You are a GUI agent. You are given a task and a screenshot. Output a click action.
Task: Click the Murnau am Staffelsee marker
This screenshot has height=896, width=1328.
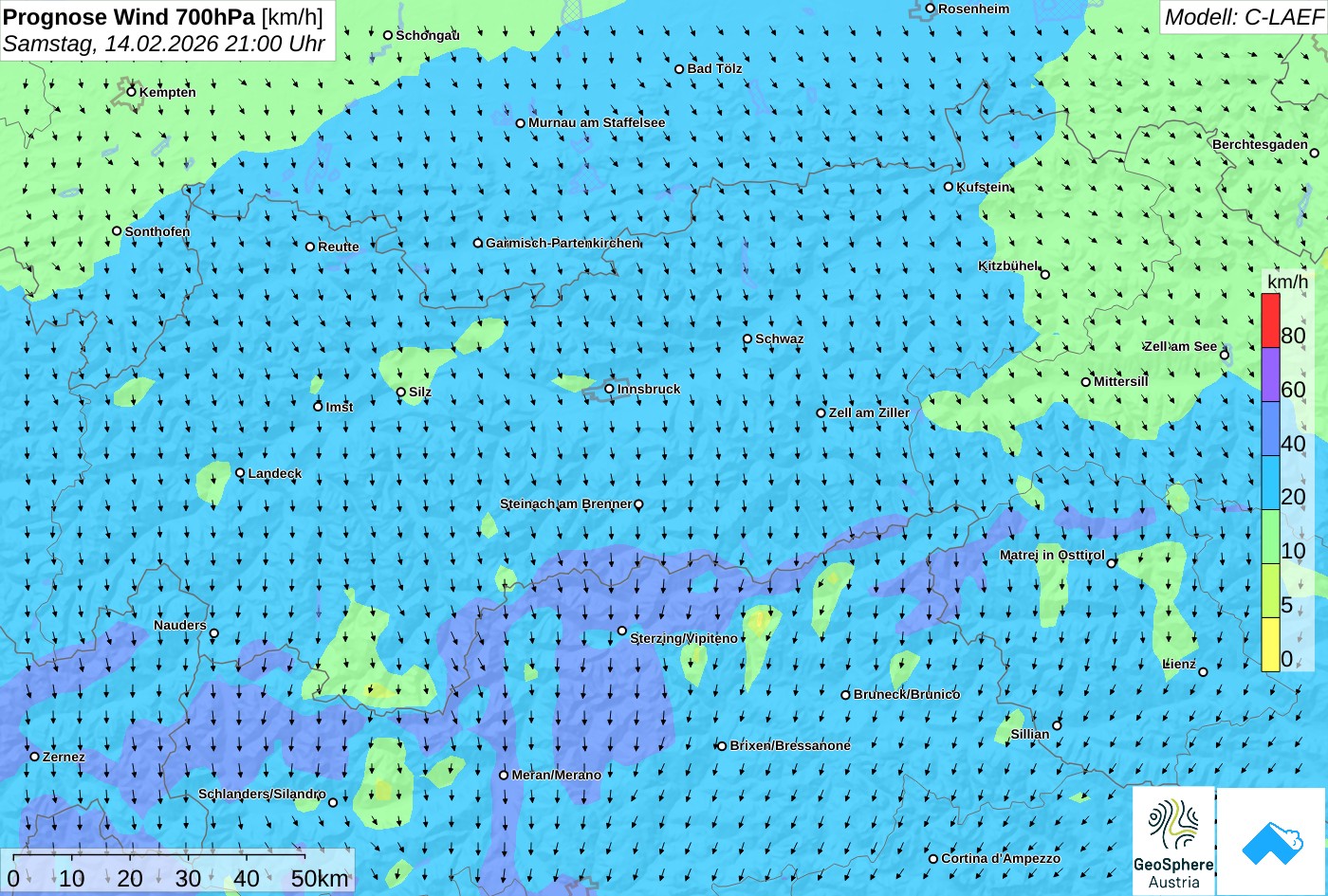(520, 123)
